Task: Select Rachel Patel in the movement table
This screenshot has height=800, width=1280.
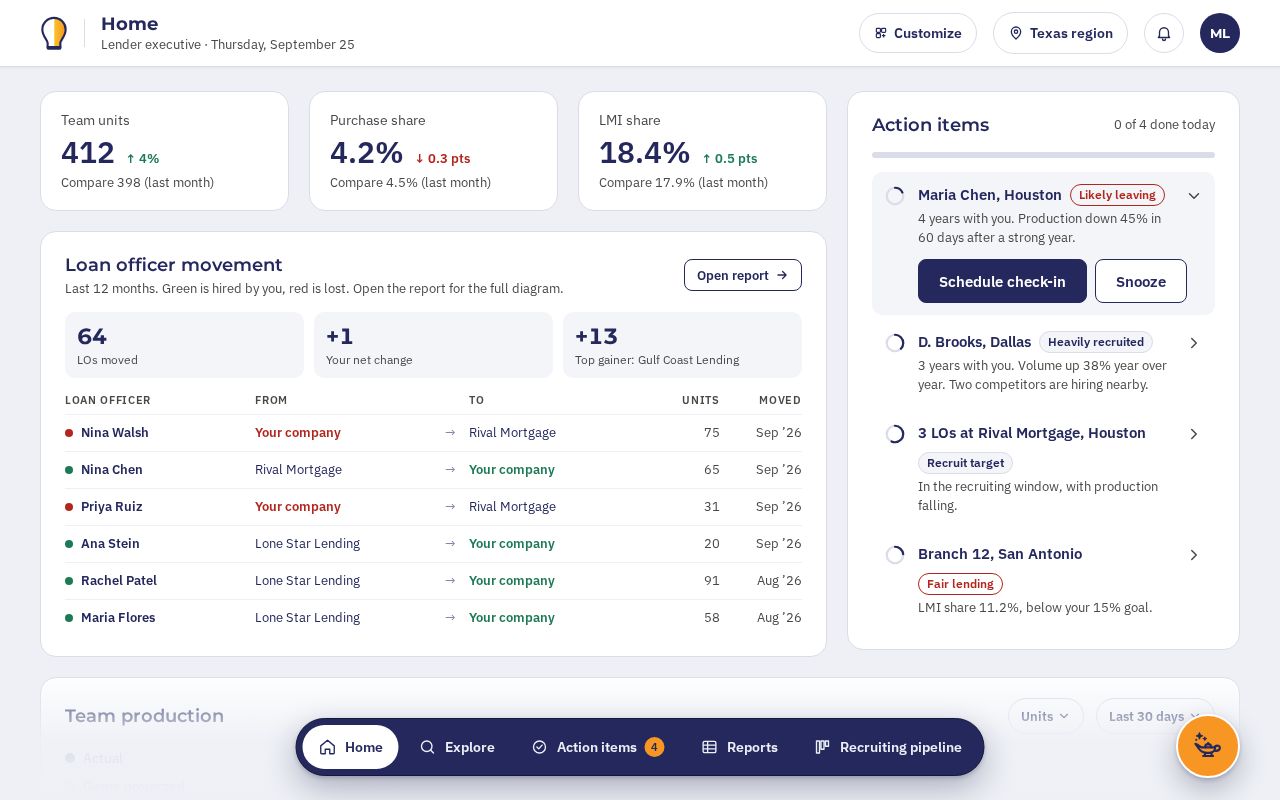Action: [119, 581]
